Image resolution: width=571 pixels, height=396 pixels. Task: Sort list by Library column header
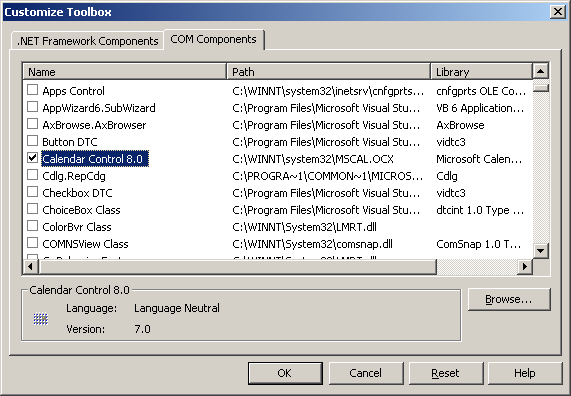(481, 71)
